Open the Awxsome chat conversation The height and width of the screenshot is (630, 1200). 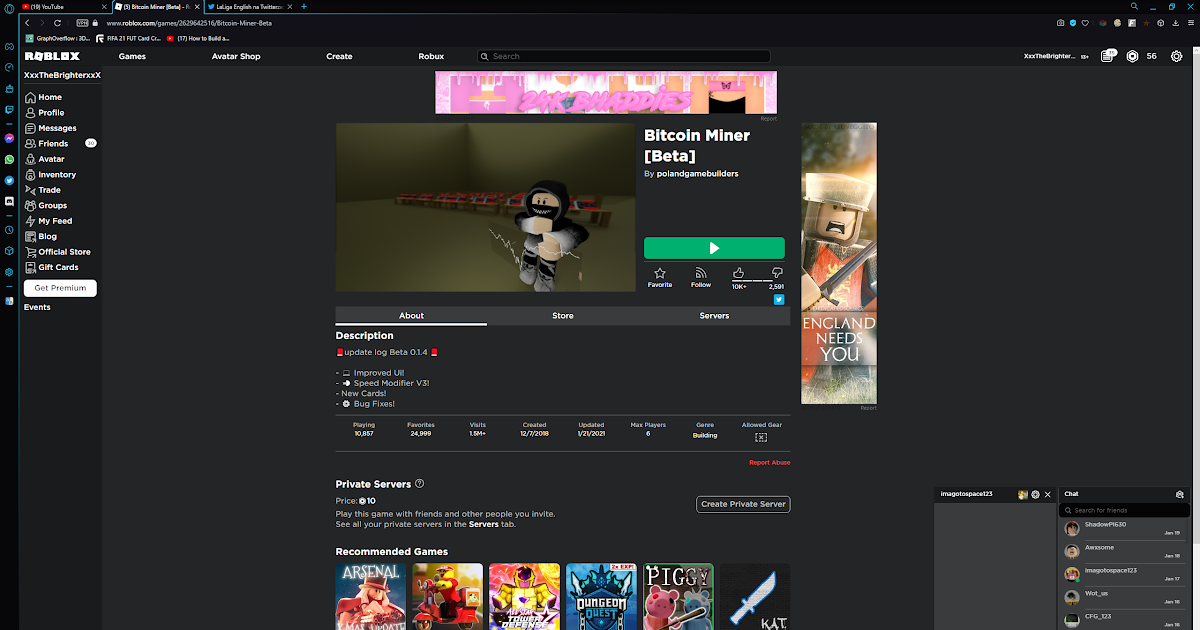pyautogui.click(x=1122, y=551)
